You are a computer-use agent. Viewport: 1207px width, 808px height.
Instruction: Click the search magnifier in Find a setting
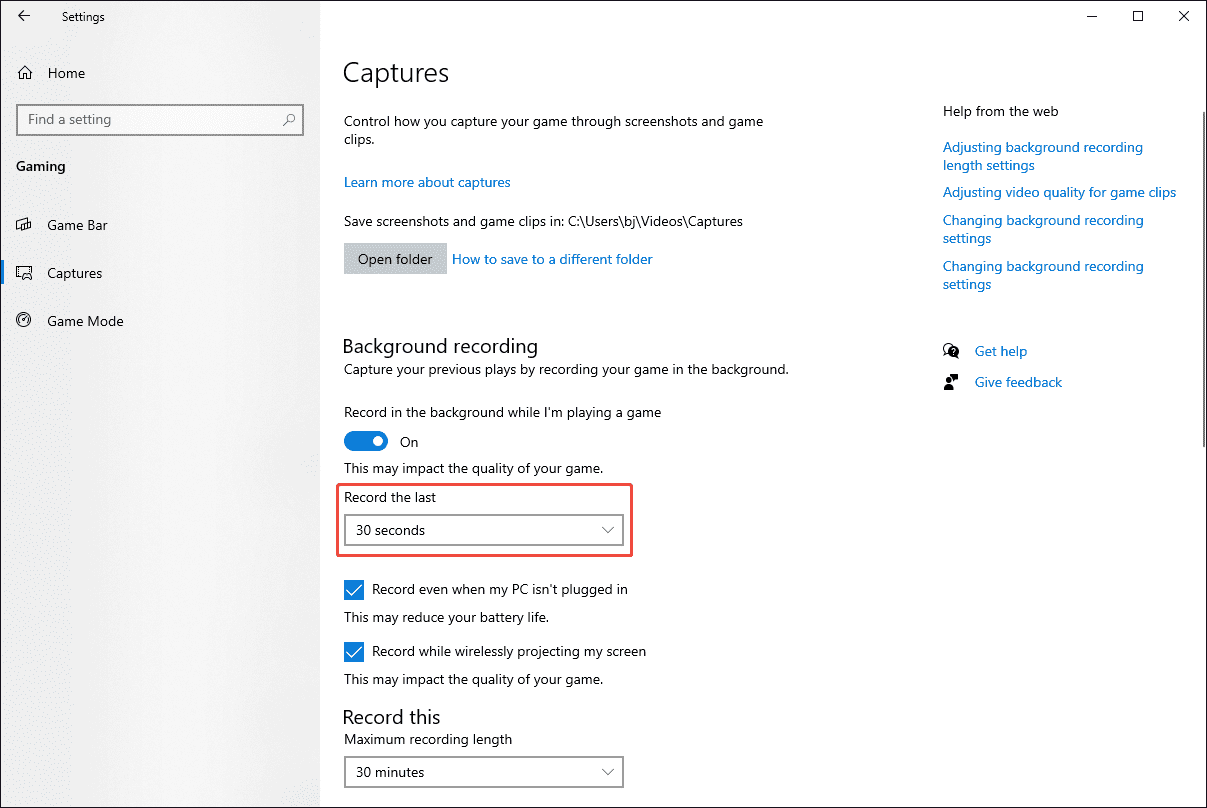click(290, 119)
